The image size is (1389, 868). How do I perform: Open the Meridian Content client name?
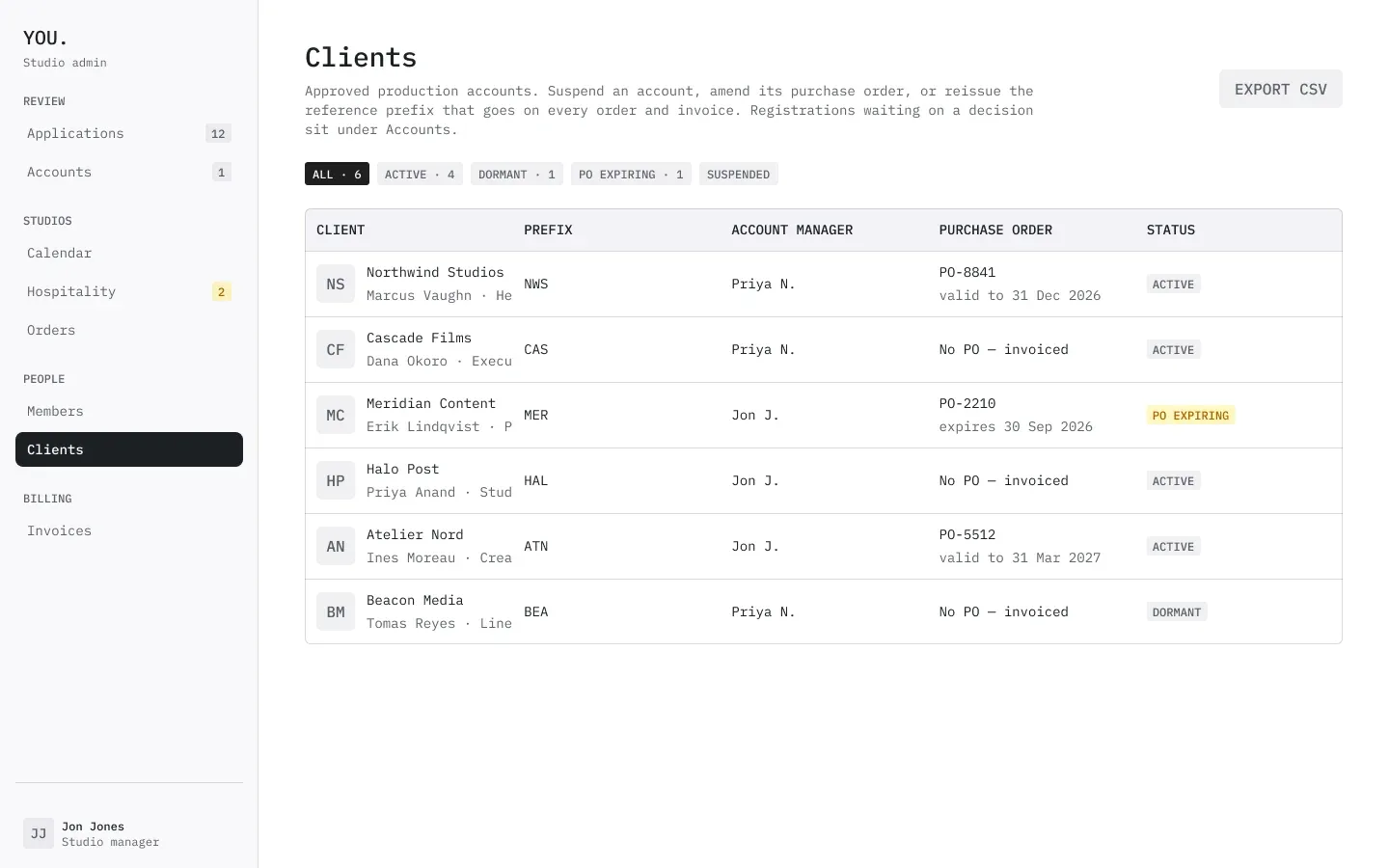click(x=431, y=404)
